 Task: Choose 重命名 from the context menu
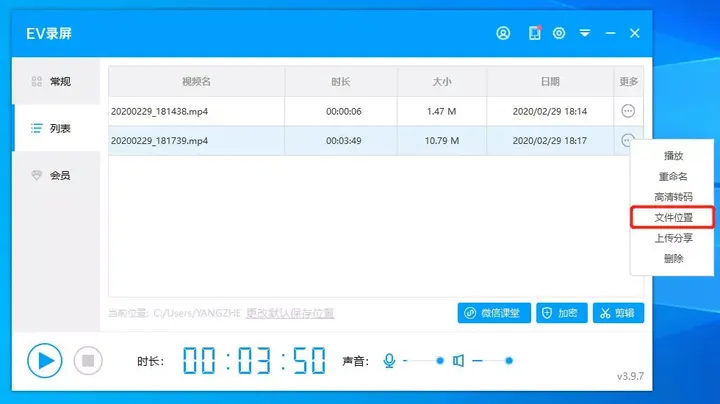(x=673, y=177)
